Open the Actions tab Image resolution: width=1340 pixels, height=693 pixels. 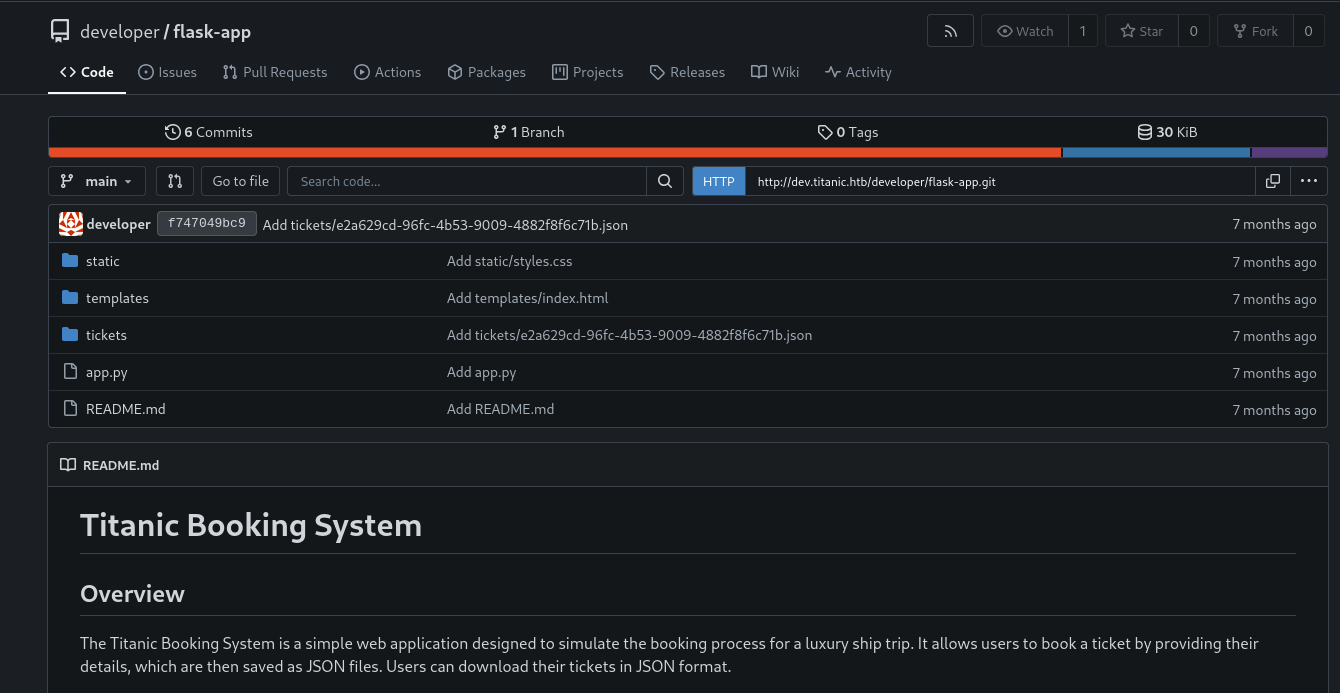388,72
